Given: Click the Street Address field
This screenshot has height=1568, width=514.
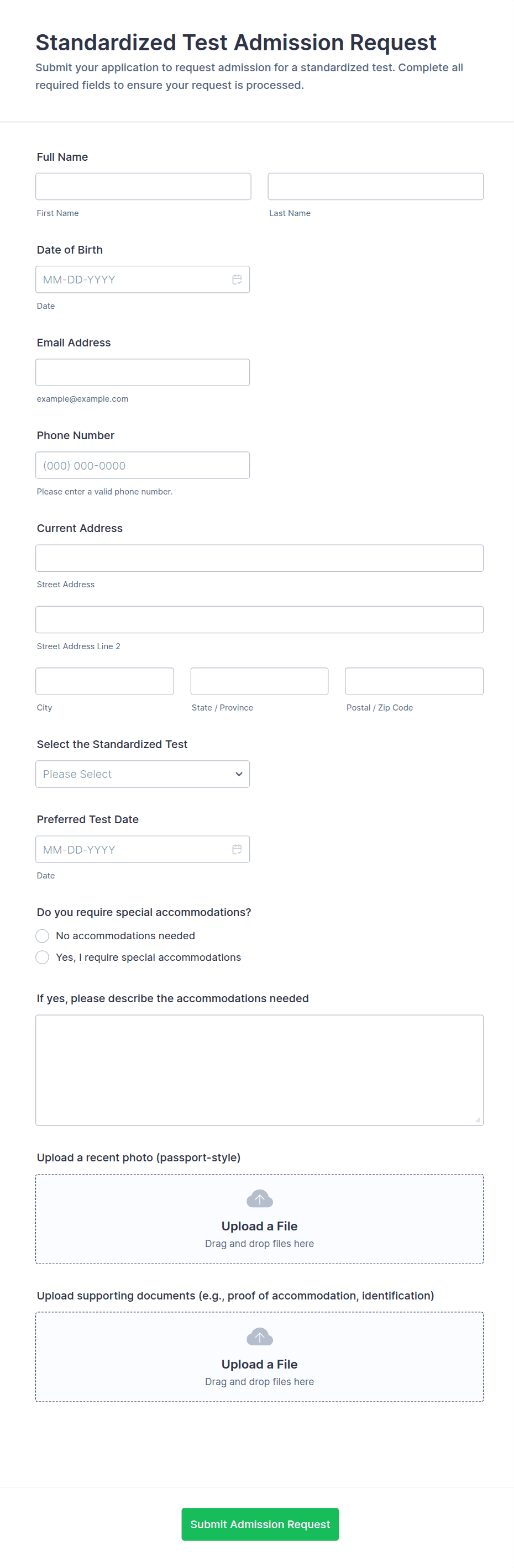Looking at the screenshot, I should pyautogui.click(x=259, y=558).
